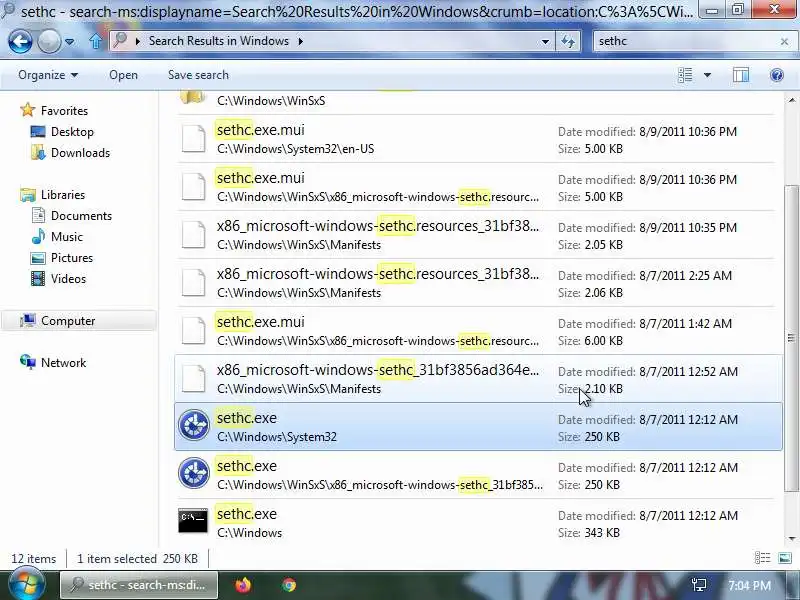Open the Pictures library
Viewport: 800px width, 600px height.
coord(71,258)
